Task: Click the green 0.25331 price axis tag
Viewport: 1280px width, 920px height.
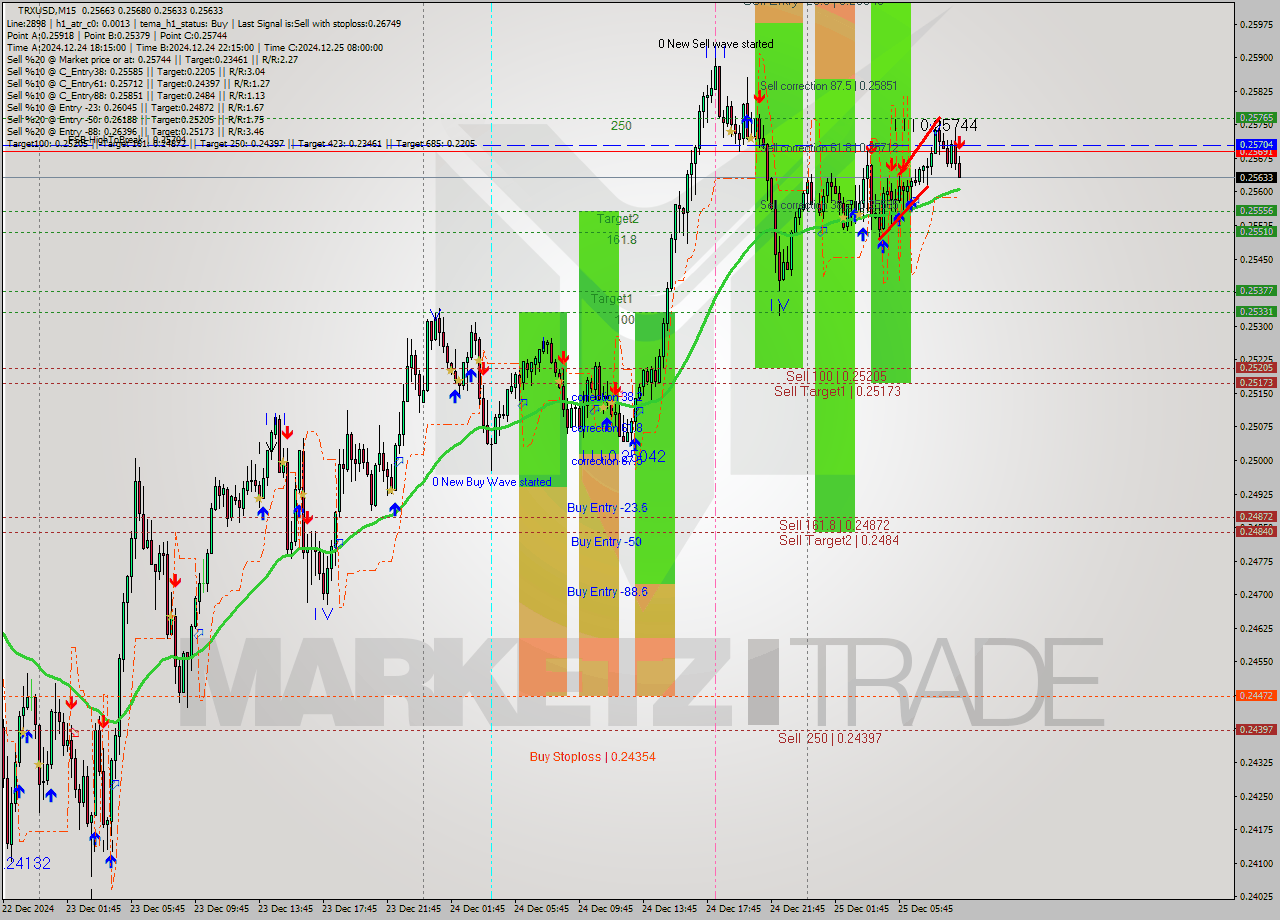Action: (1256, 311)
